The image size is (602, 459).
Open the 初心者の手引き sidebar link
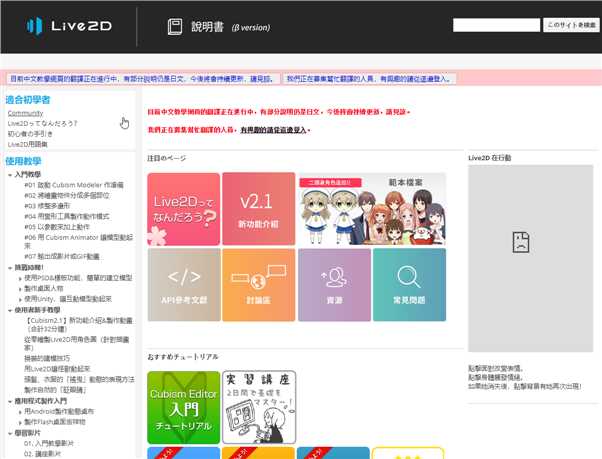pyautogui.click(x=30, y=134)
